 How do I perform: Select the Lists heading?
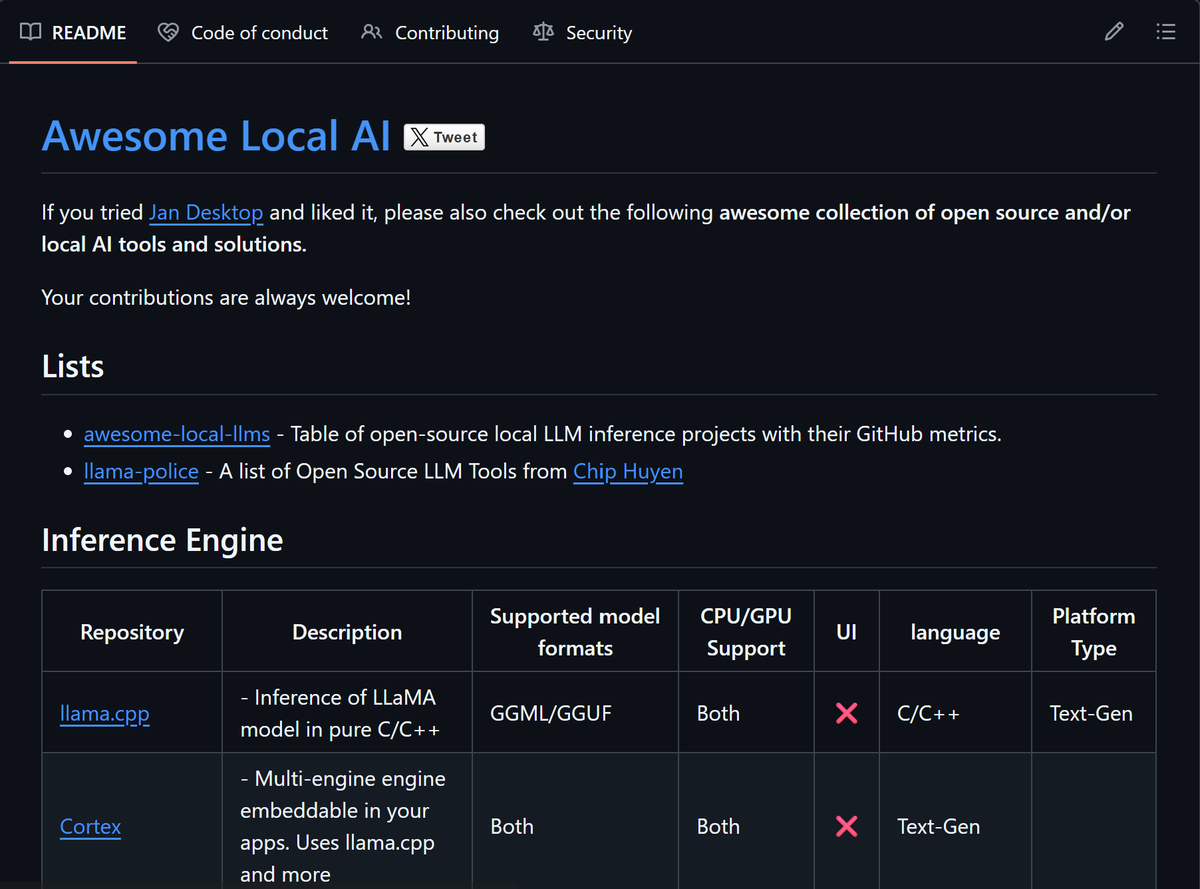73,366
